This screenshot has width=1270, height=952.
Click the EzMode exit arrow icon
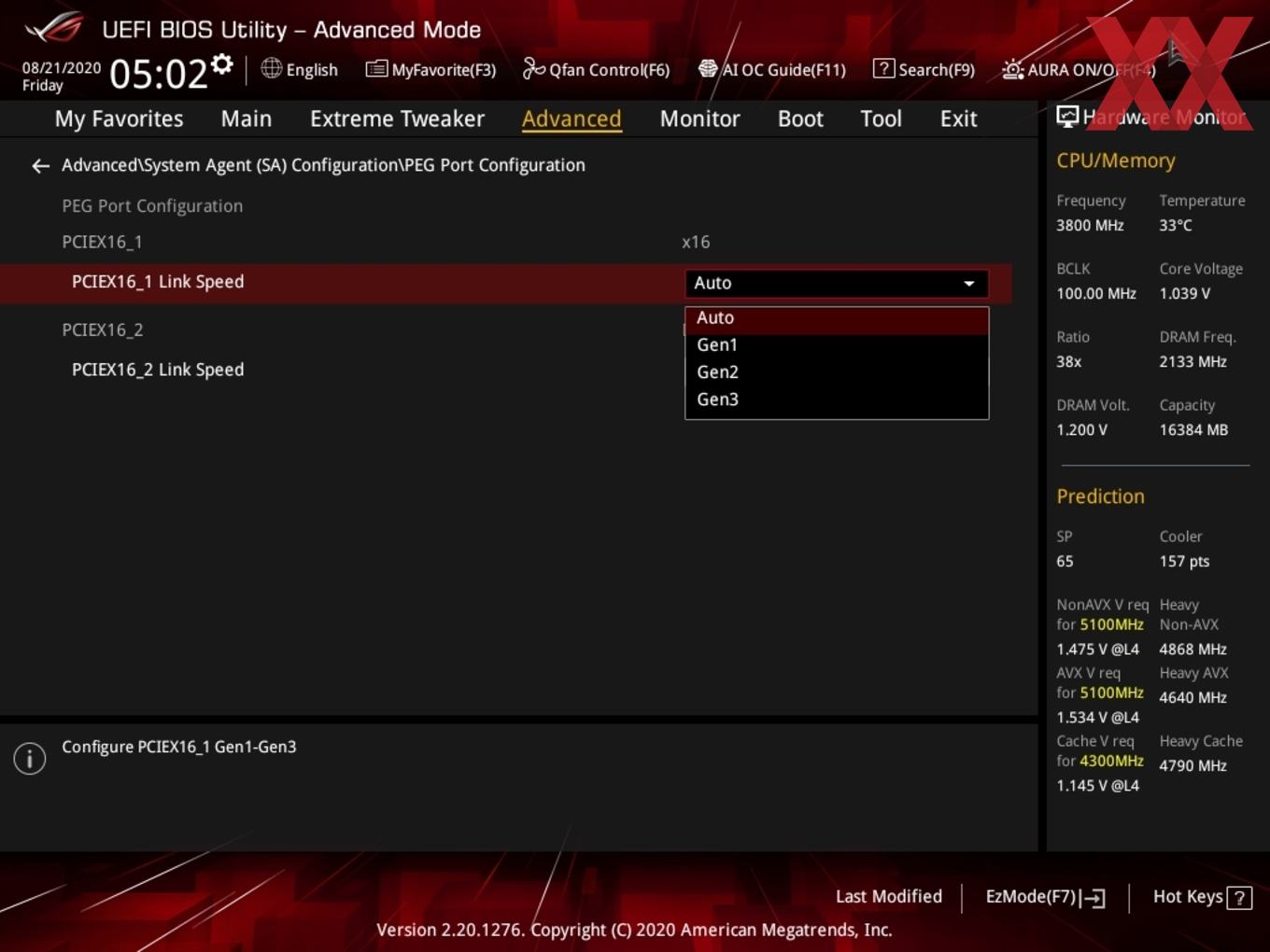pyautogui.click(x=1094, y=898)
